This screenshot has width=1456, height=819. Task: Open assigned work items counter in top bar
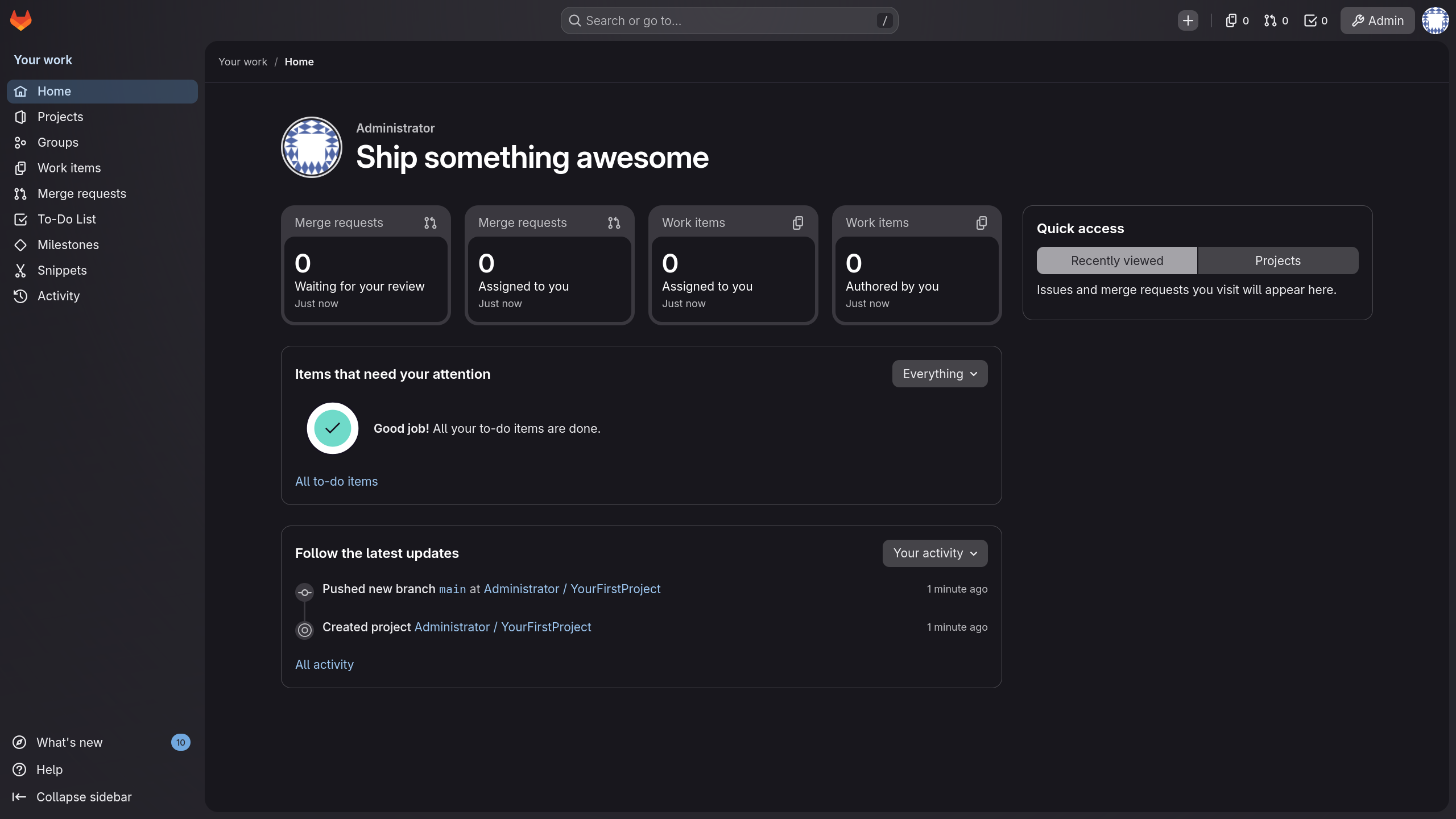[x=1237, y=20]
